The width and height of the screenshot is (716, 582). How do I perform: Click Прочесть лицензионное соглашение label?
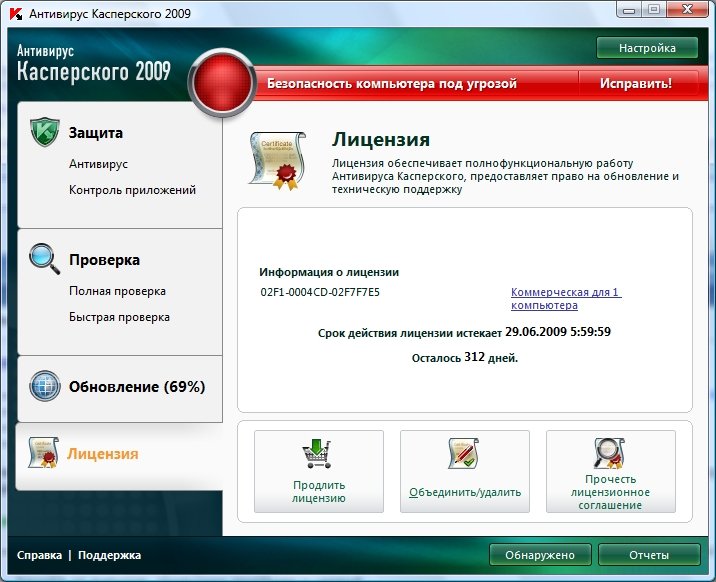[611, 492]
